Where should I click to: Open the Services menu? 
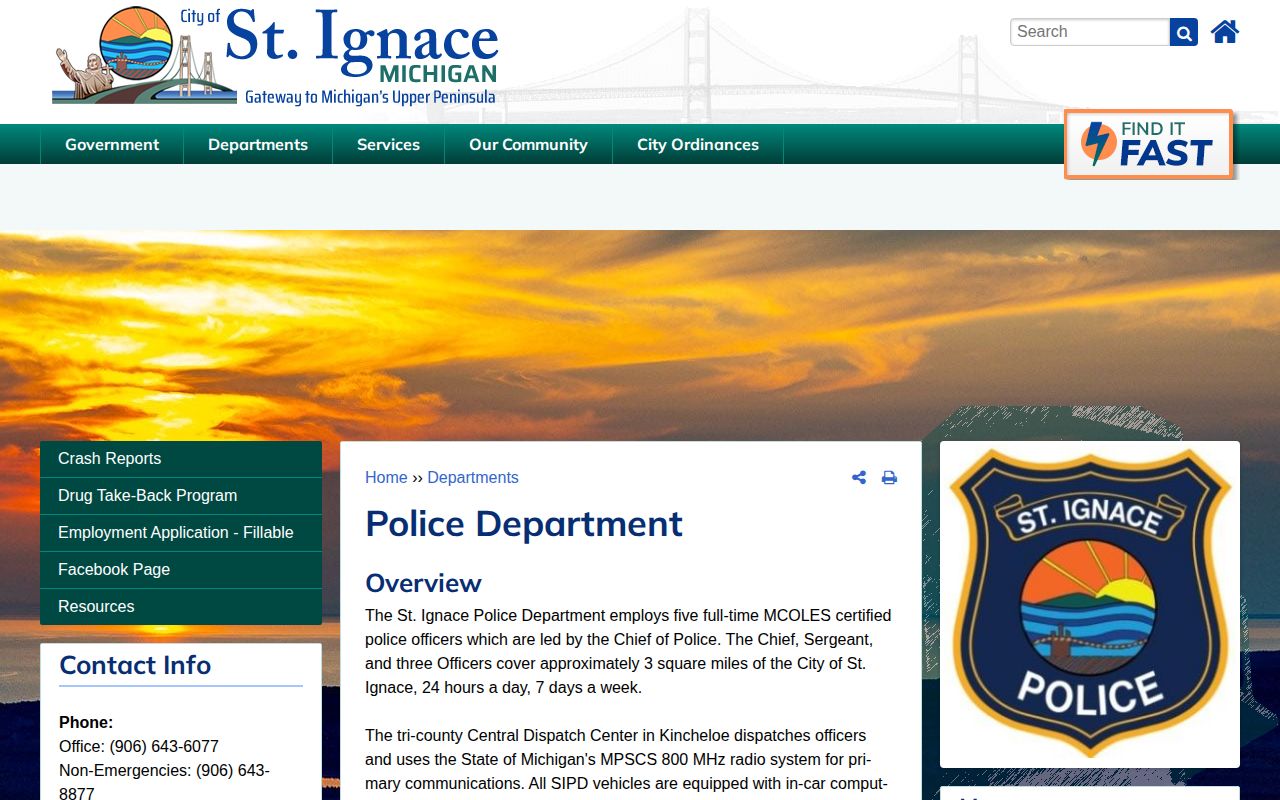[388, 144]
